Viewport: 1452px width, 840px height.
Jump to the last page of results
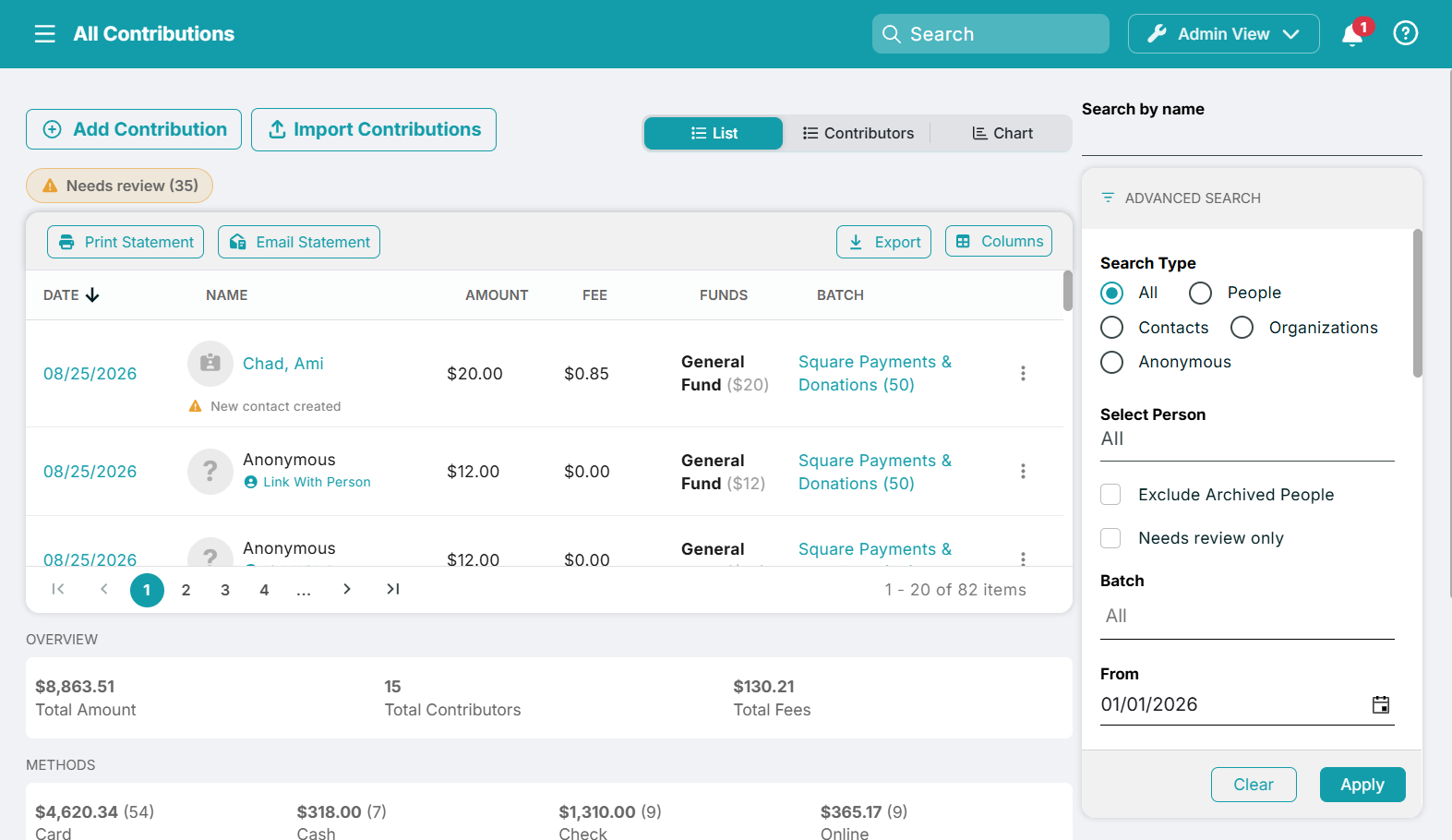click(x=393, y=589)
